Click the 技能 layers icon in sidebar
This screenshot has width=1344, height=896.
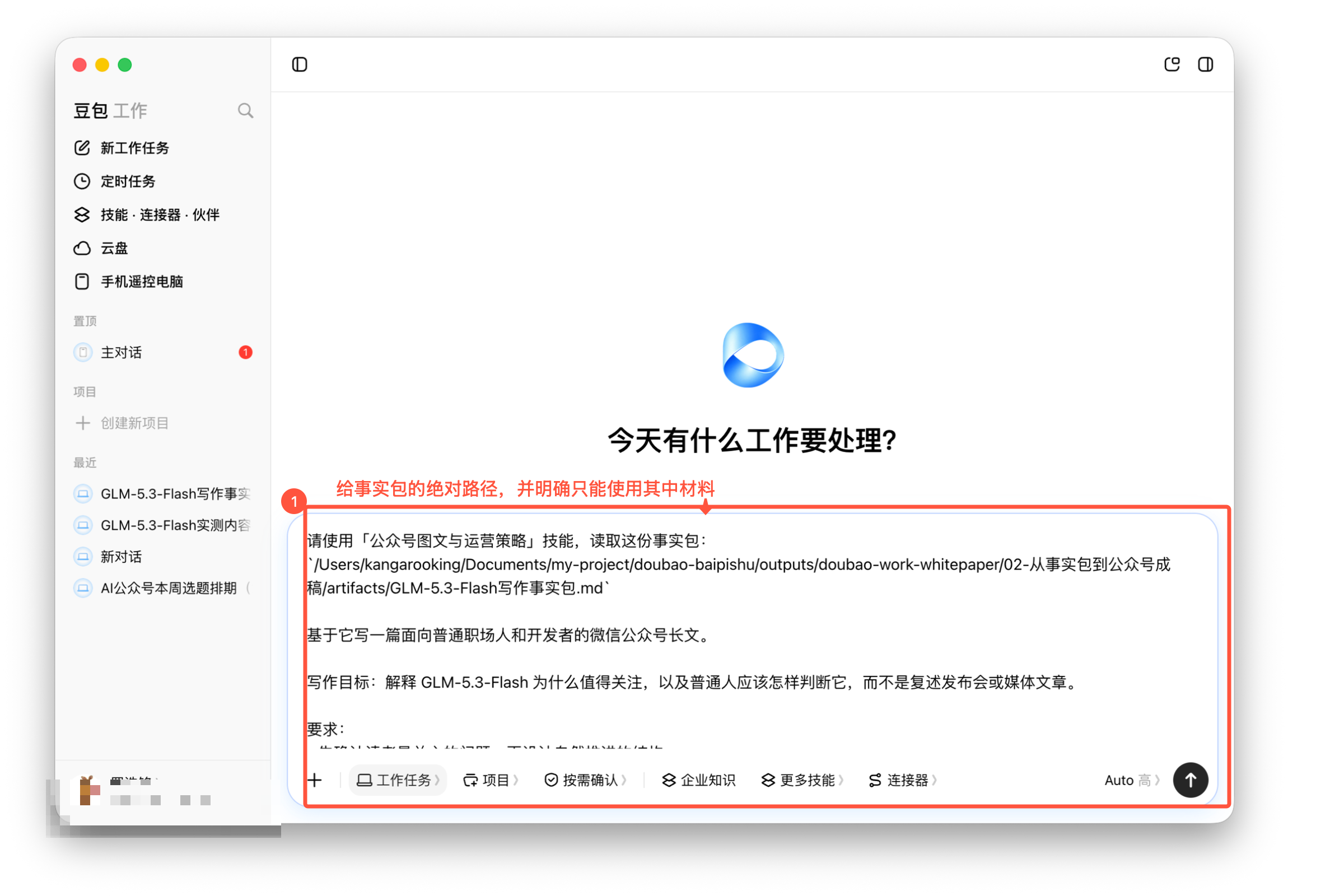82,215
